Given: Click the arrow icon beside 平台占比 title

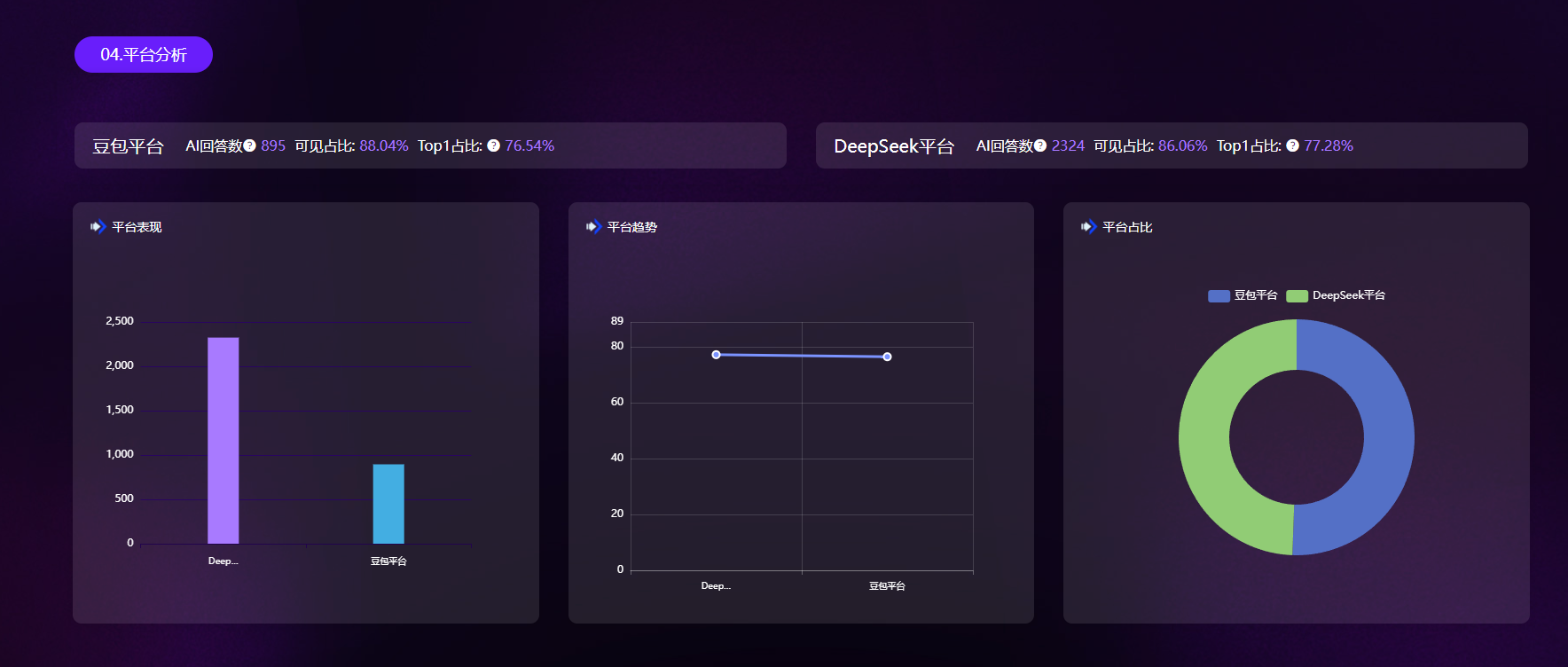Looking at the screenshot, I should click(1088, 227).
